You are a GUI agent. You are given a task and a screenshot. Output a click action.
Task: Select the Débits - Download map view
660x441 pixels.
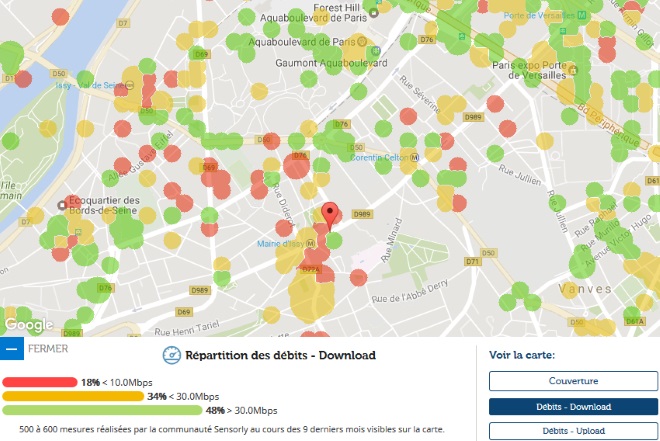(x=573, y=406)
